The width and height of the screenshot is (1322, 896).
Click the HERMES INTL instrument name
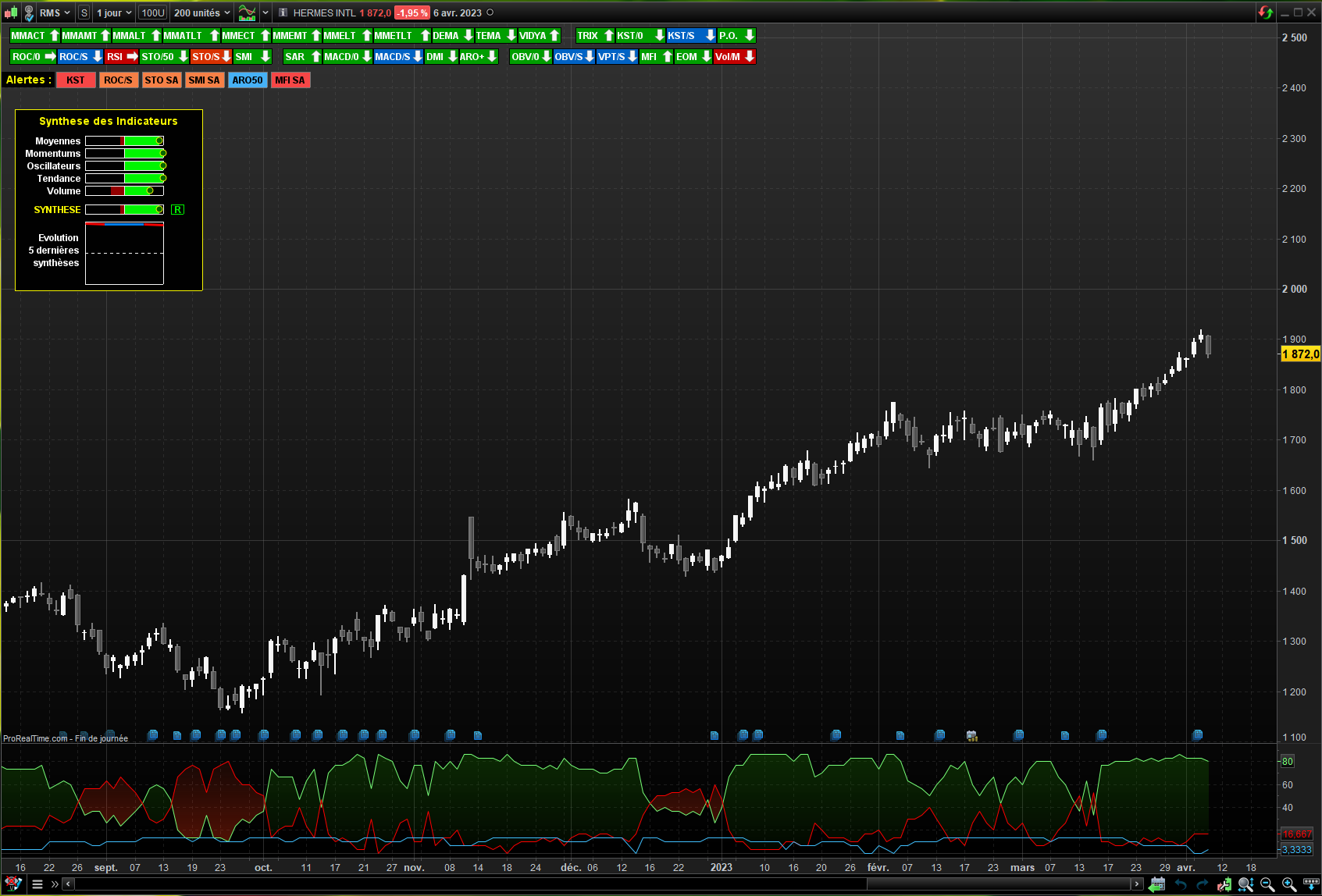click(x=324, y=12)
